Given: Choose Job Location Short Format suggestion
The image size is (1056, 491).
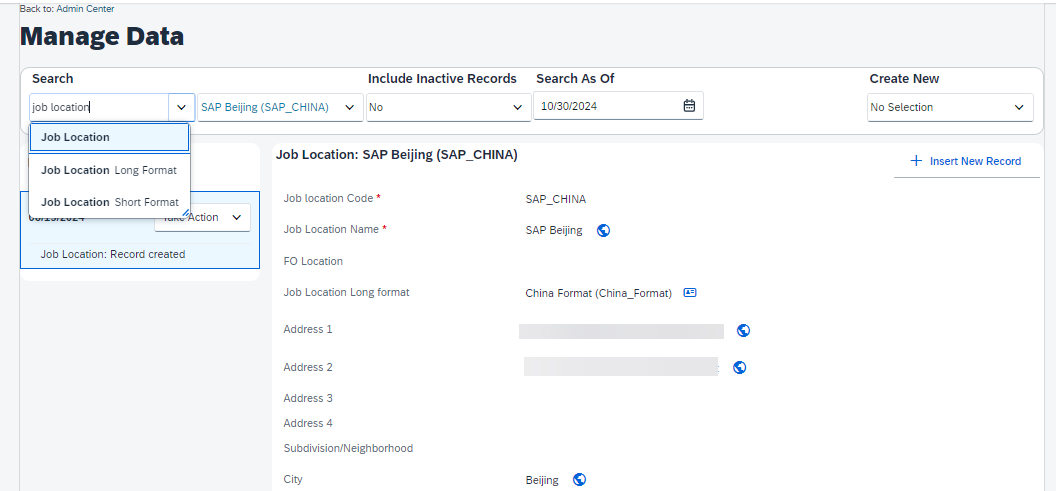Looking at the screenshot, I should click(x=110, y=202).
